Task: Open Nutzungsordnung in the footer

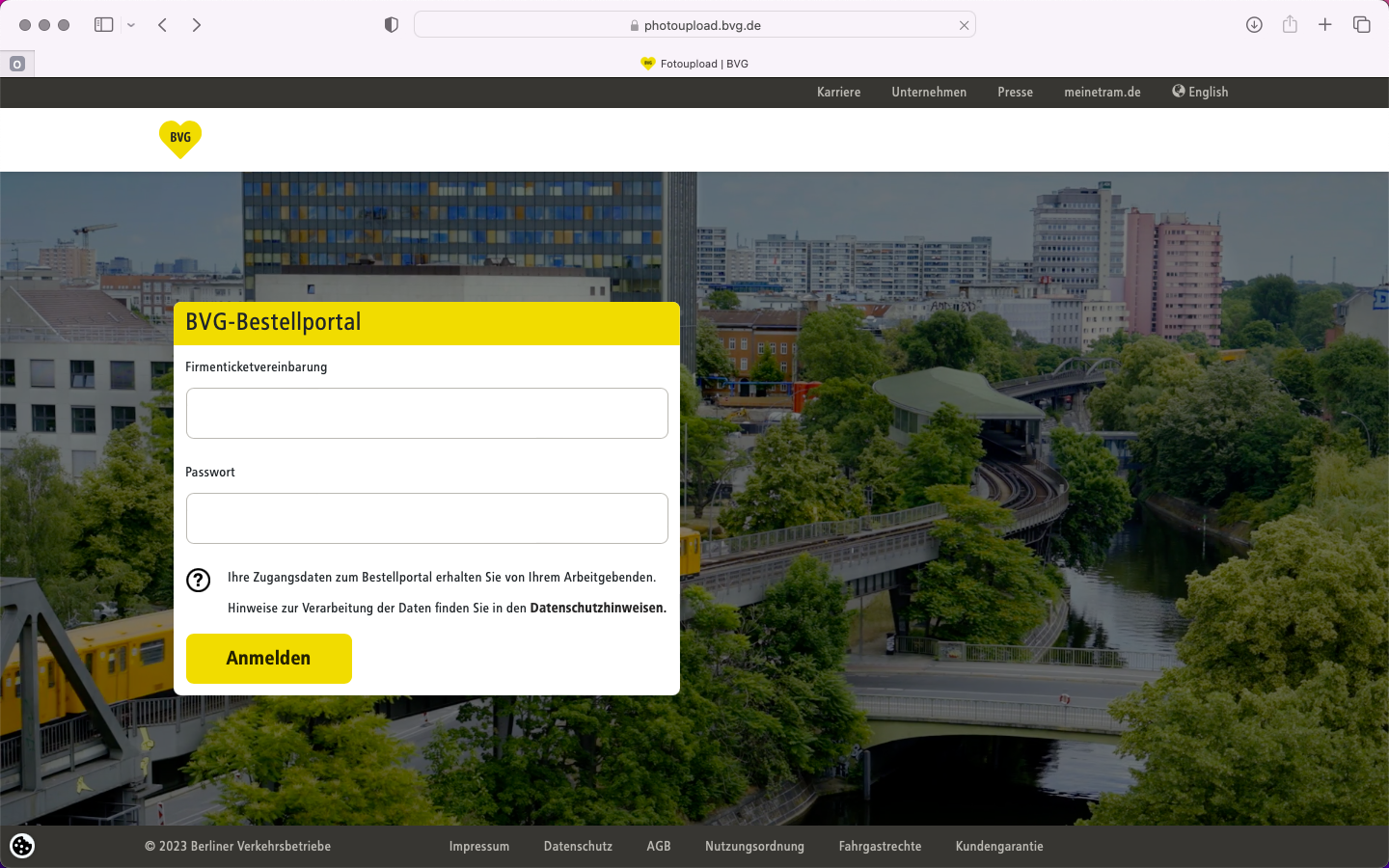Action: (754, 847)
